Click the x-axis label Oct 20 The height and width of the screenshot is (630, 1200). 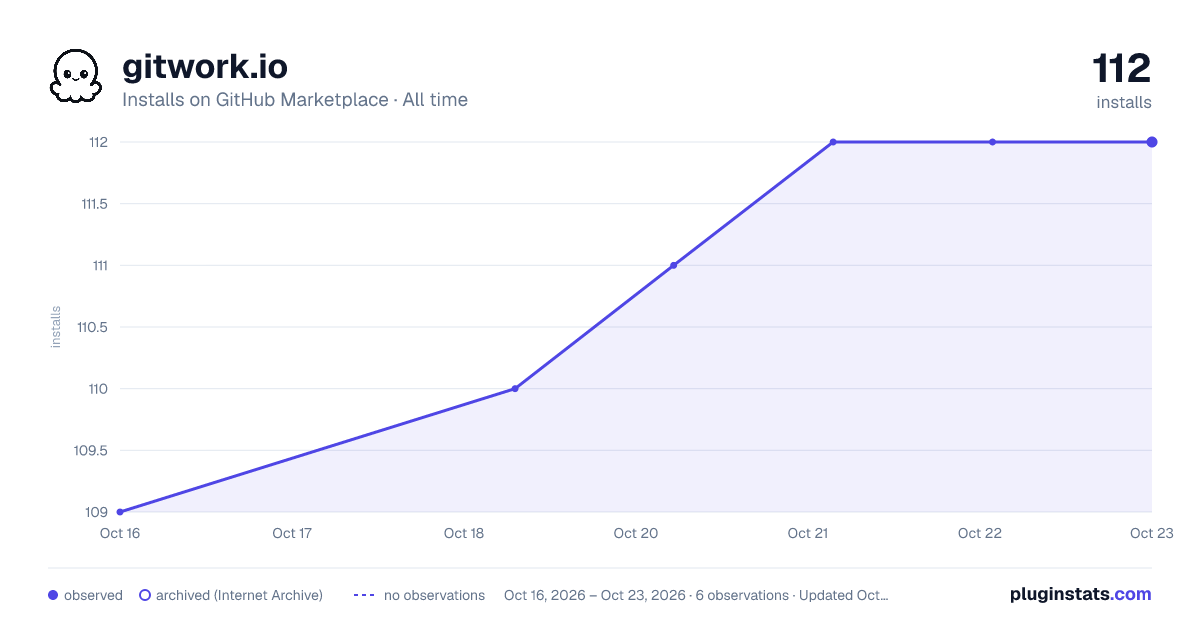point(636,533)
